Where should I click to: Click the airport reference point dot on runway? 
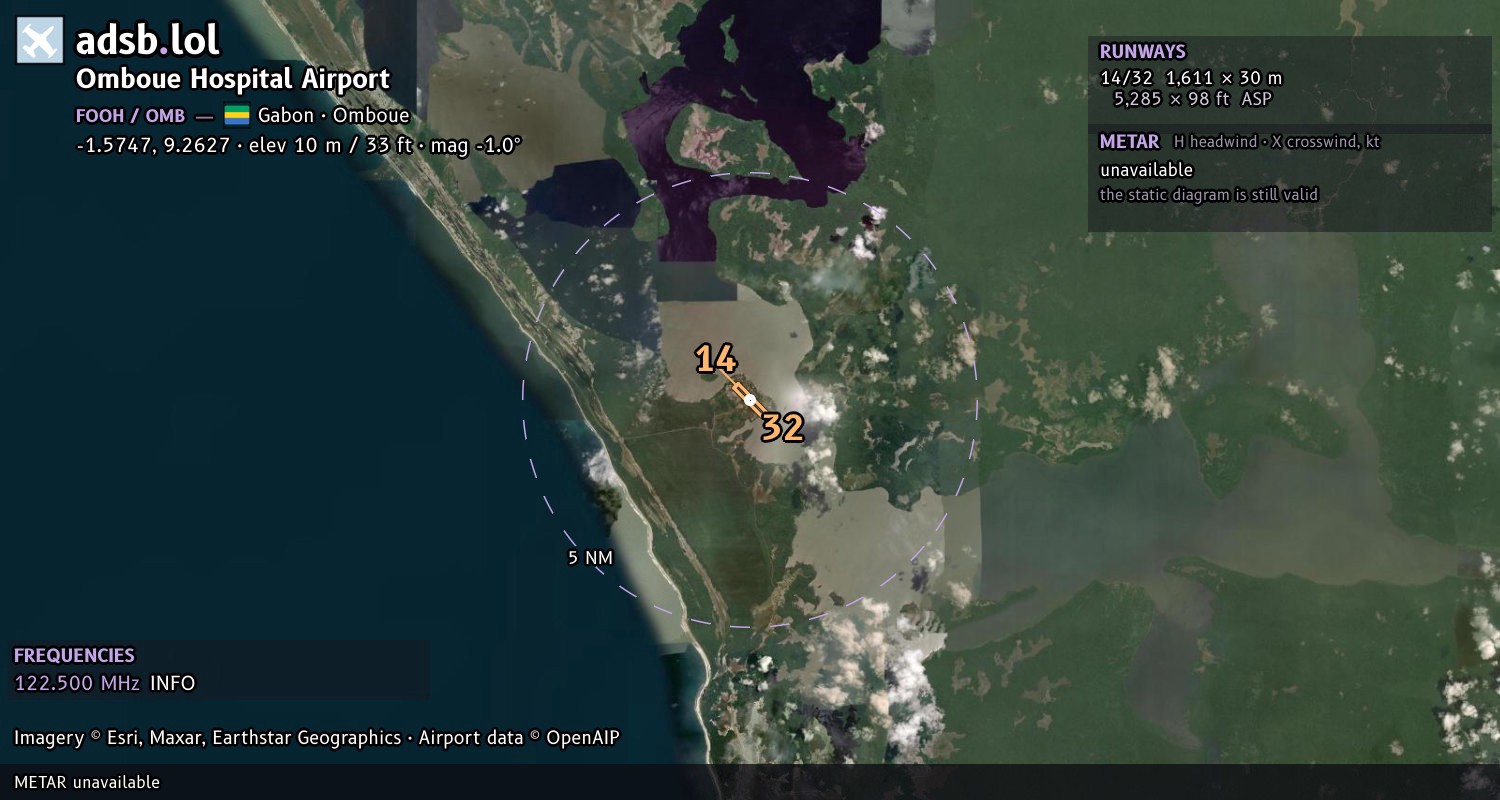[x=750, y=400]
